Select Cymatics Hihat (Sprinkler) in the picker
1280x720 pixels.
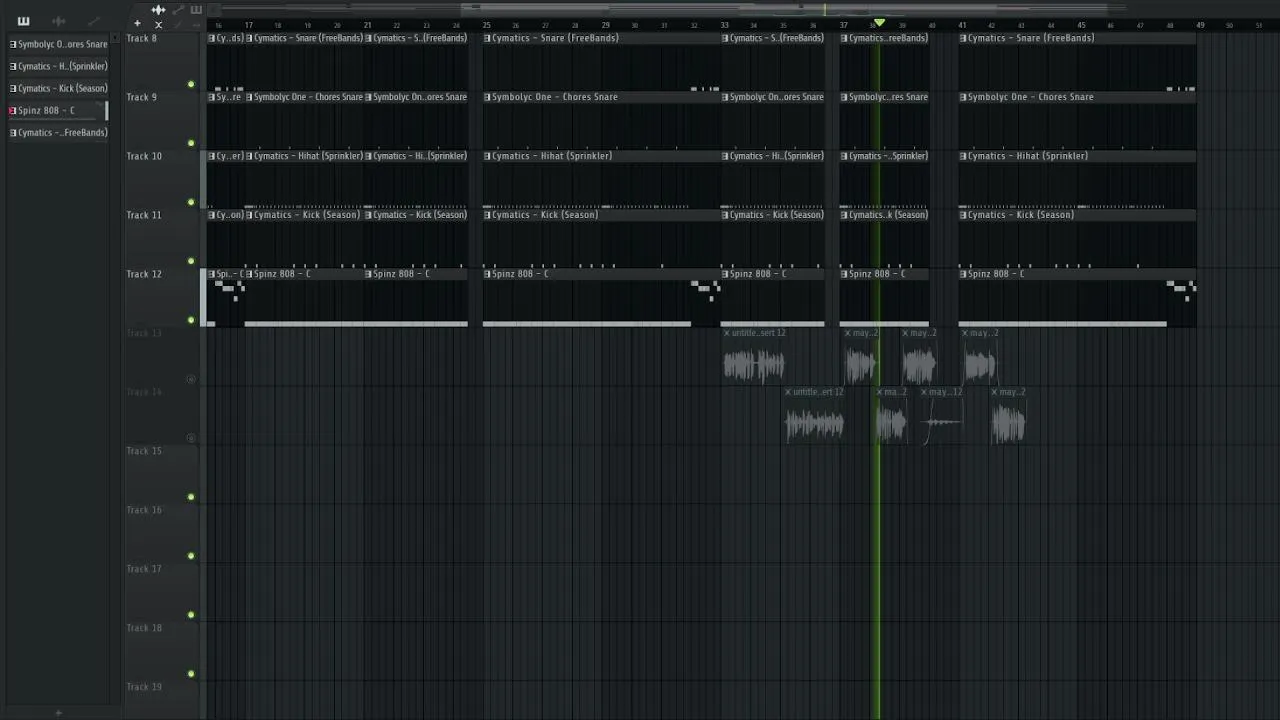(x=58, y=66)
